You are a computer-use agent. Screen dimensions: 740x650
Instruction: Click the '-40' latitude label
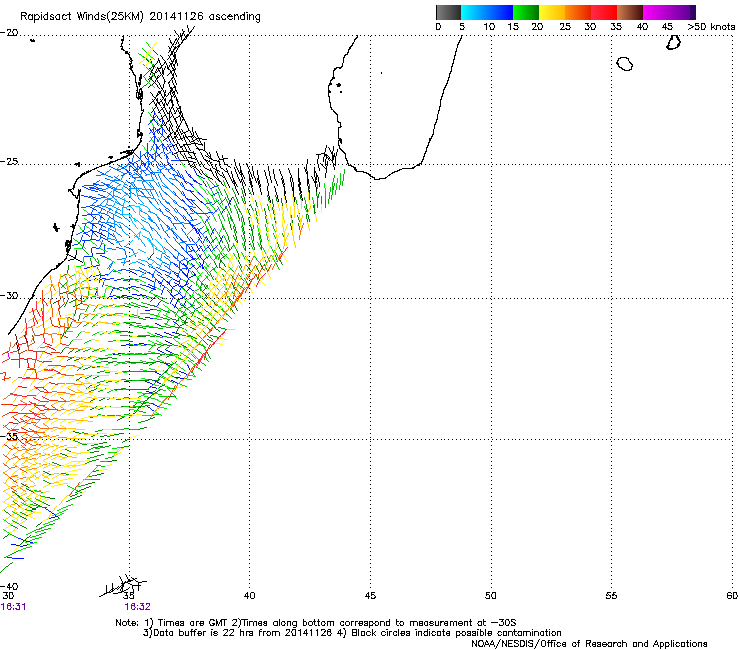9,586
